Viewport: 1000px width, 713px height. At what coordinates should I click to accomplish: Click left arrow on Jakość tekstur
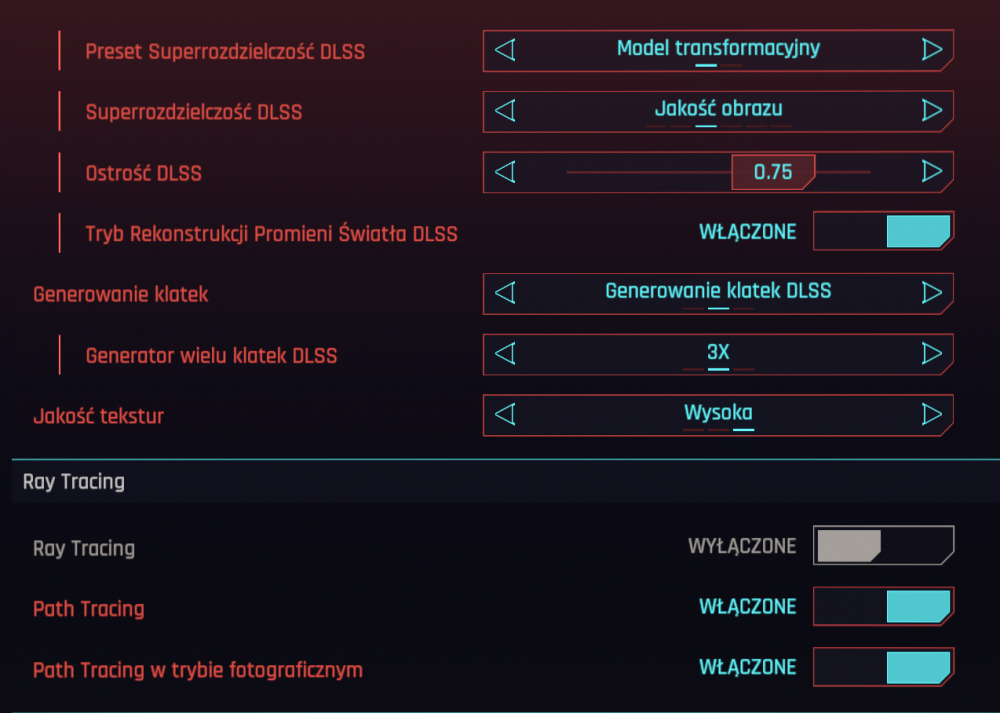click(505, 415)
